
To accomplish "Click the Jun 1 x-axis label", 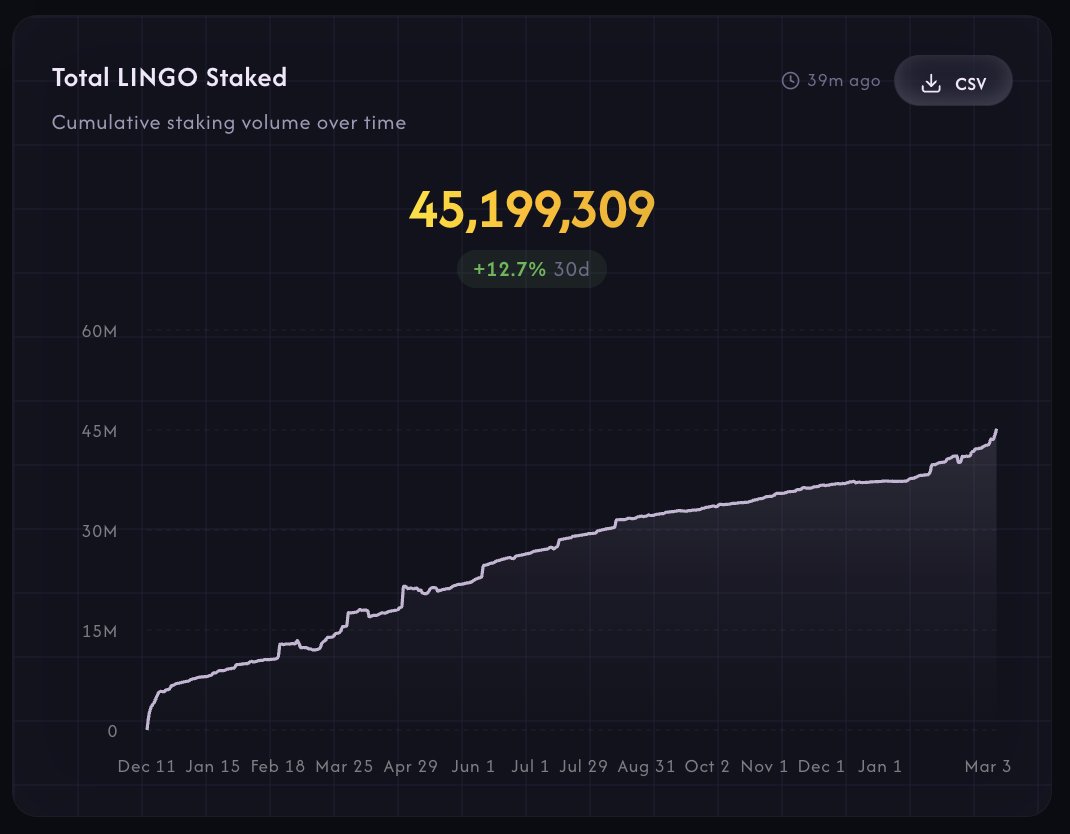I will pyautogui.click(x=473, y=766).
